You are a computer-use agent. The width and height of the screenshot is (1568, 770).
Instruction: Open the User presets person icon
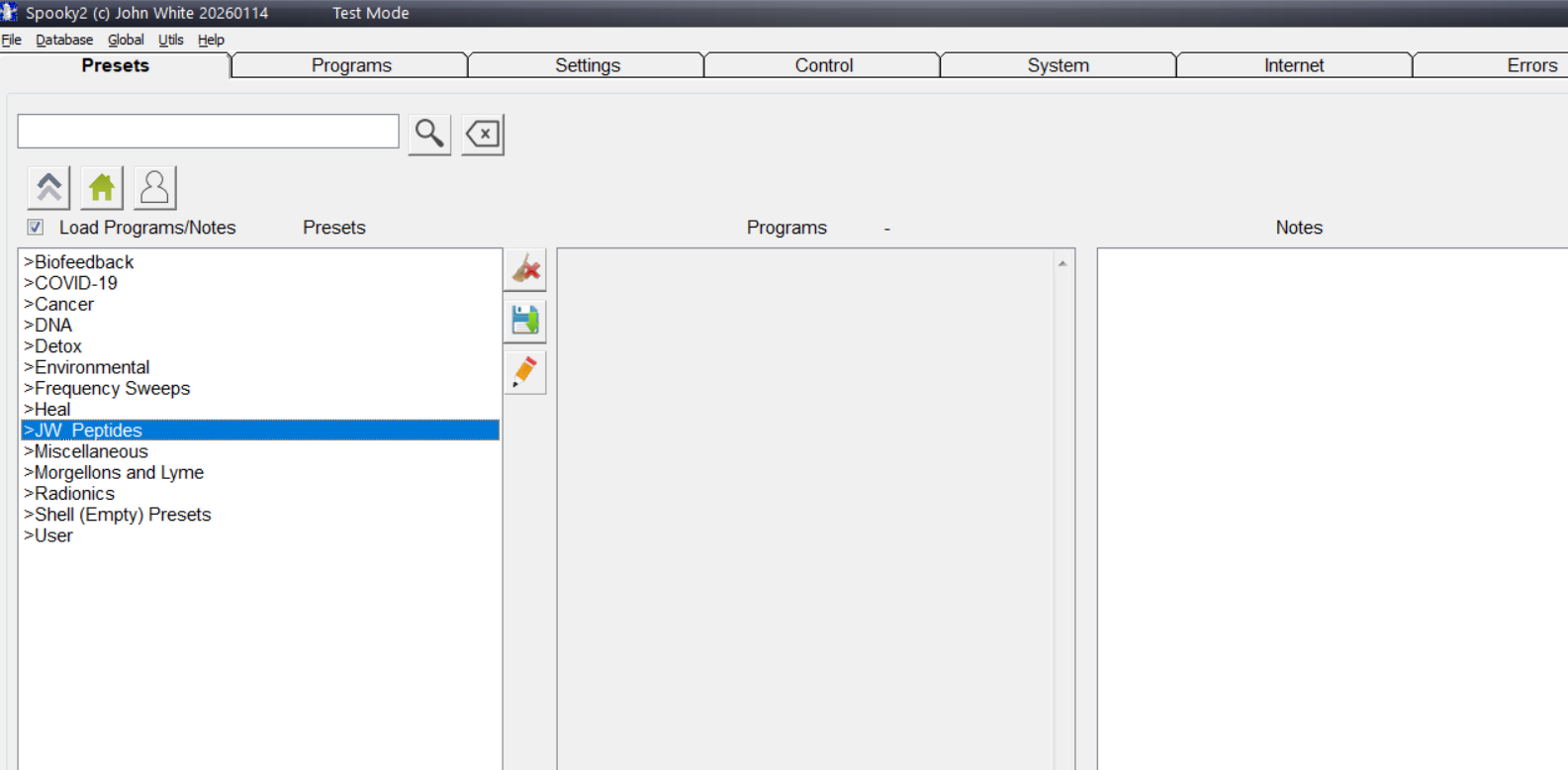(154, 187)
